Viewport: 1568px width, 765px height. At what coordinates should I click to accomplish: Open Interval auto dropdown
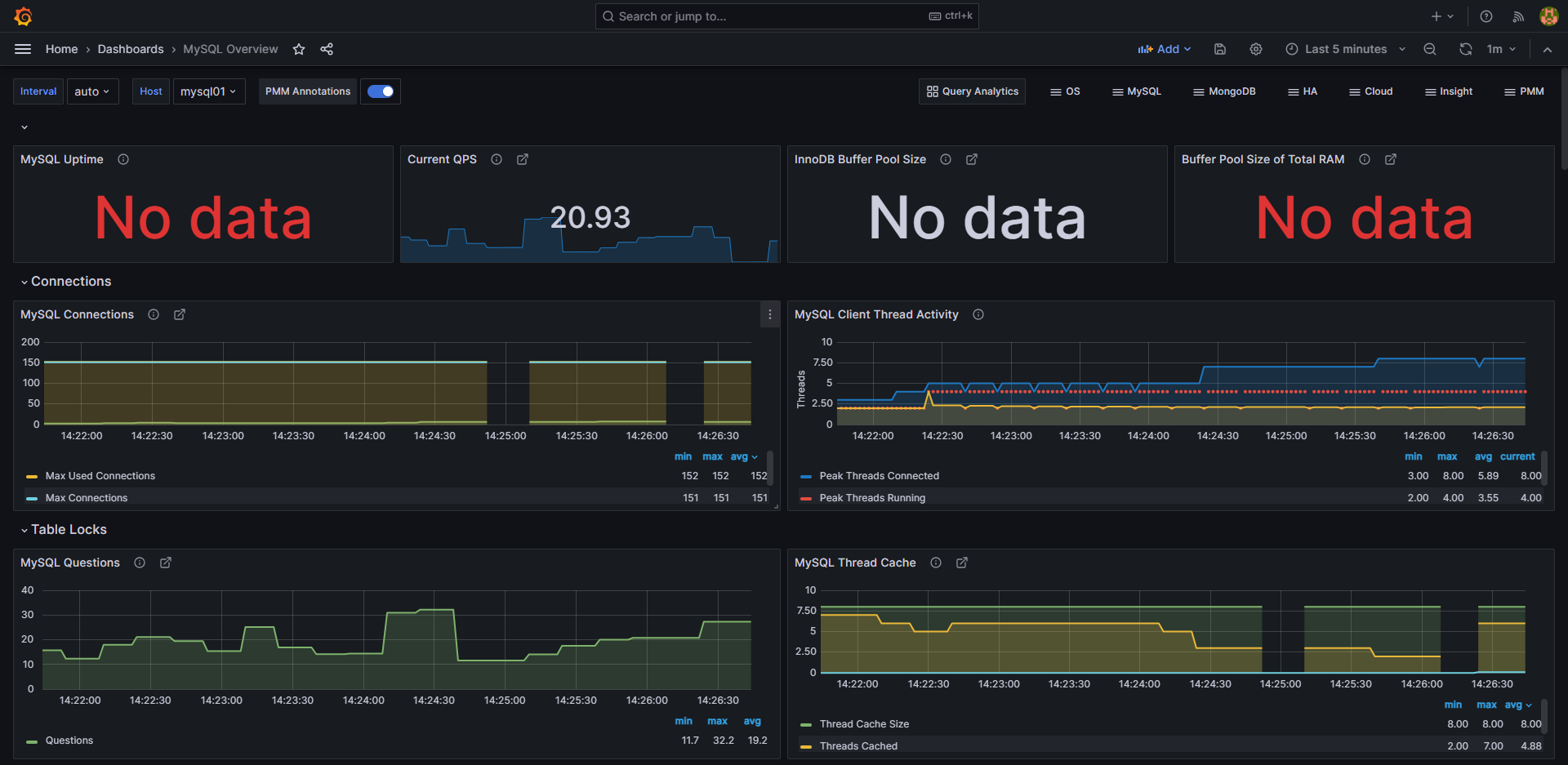[92, 91]
